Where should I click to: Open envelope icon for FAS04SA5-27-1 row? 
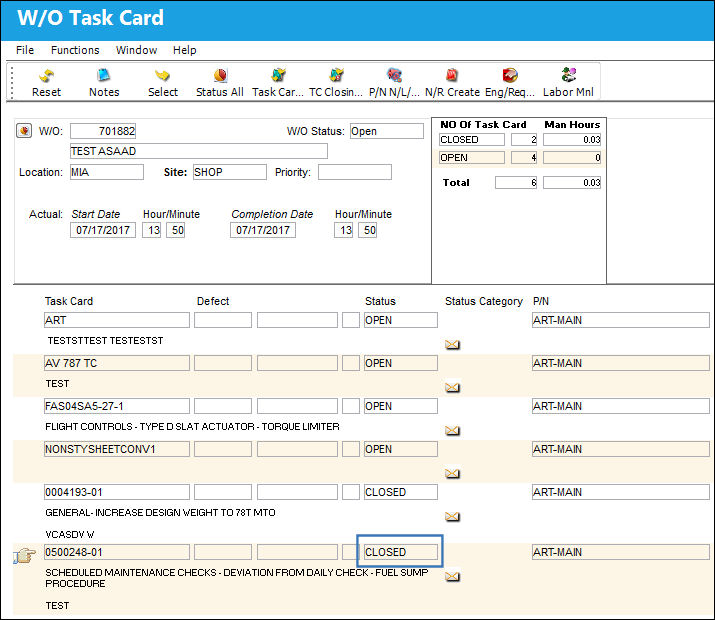(452, 430)
